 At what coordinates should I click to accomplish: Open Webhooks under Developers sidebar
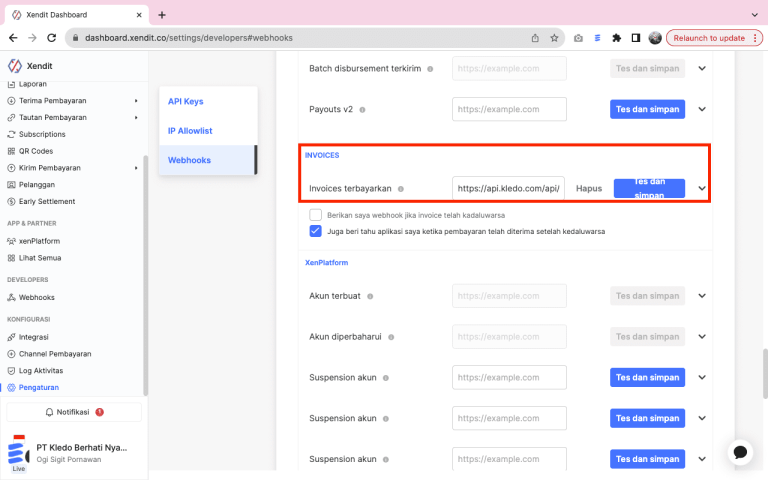(36, 297)
